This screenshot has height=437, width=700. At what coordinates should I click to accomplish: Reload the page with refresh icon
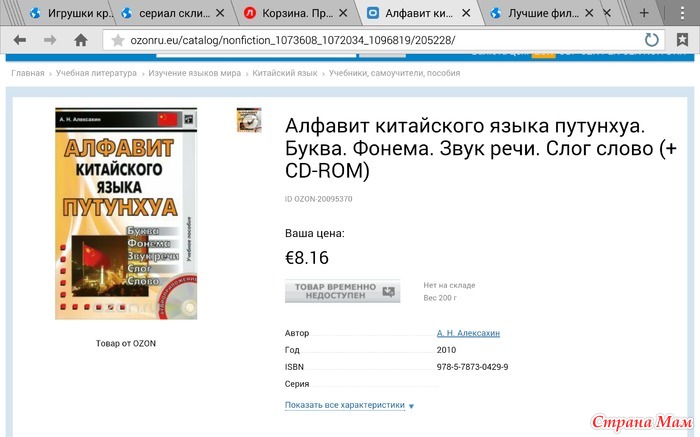point(651,40)
